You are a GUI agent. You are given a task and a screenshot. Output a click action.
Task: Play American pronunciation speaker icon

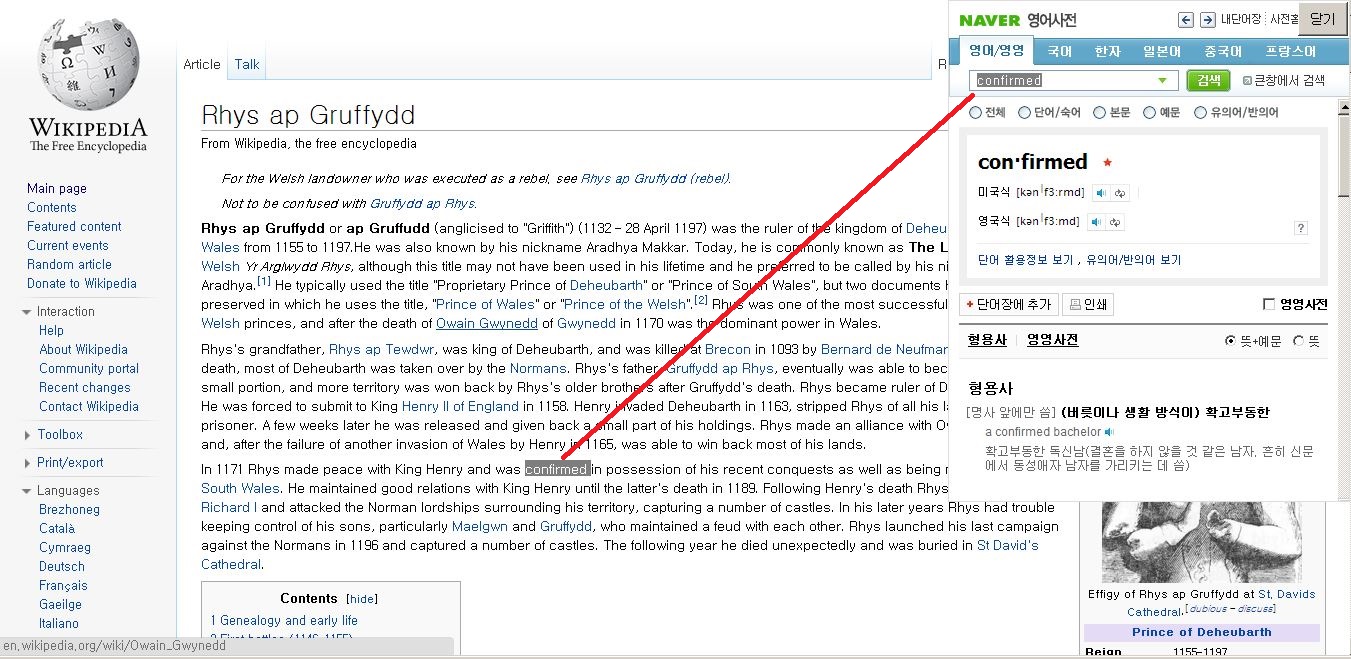coord(1099,193)
